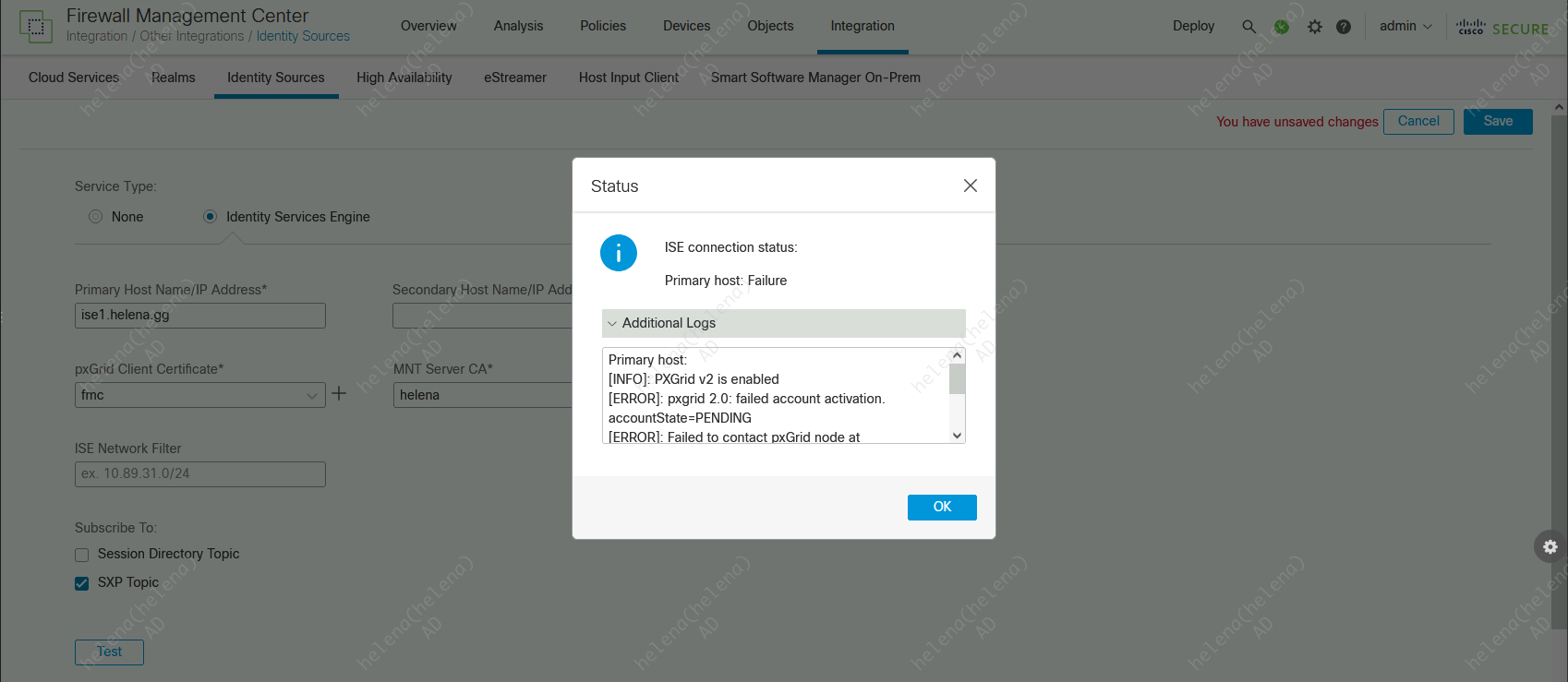Screen dimensions: 1568x682
Task: Open the Policies menu
Action: (x=602, y=26)
